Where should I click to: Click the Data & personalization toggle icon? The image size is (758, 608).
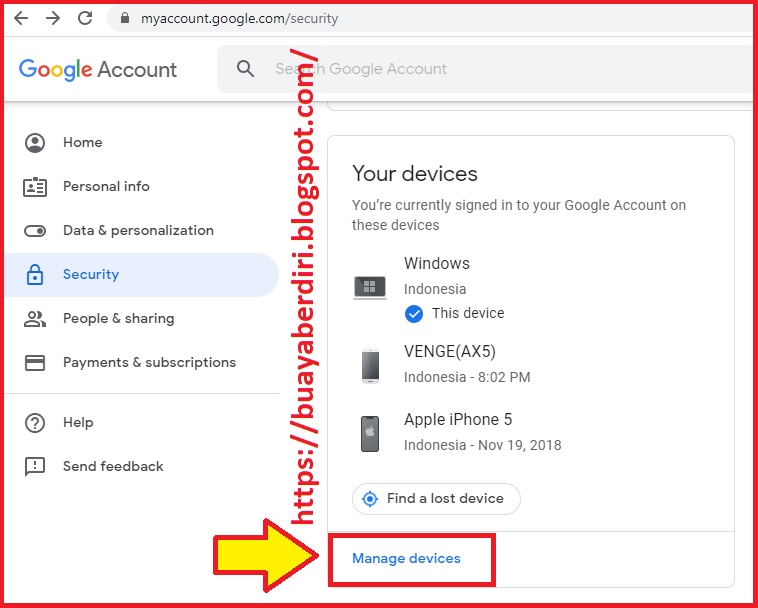tap(35, 231)
